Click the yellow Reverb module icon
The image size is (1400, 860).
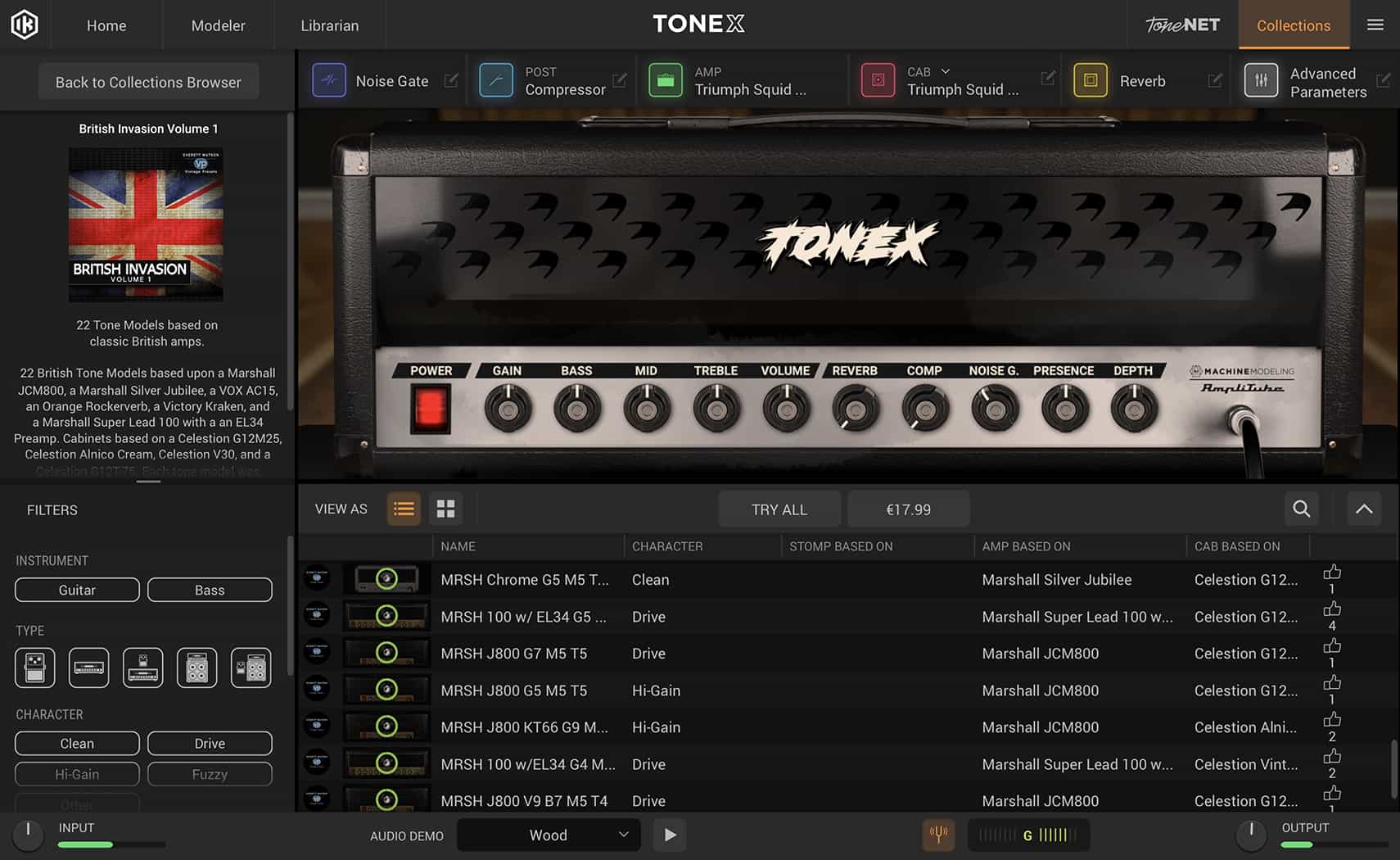click(1091, 80)
